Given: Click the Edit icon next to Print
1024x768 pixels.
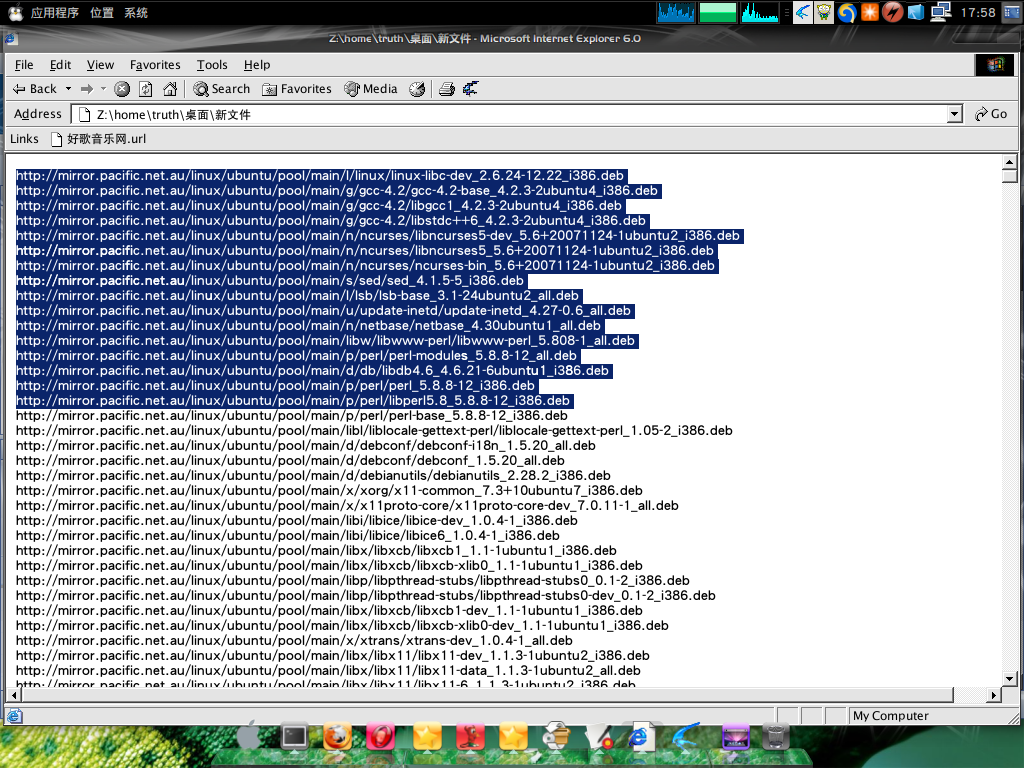Looking at the screenshot, I should tap(470, 89).
